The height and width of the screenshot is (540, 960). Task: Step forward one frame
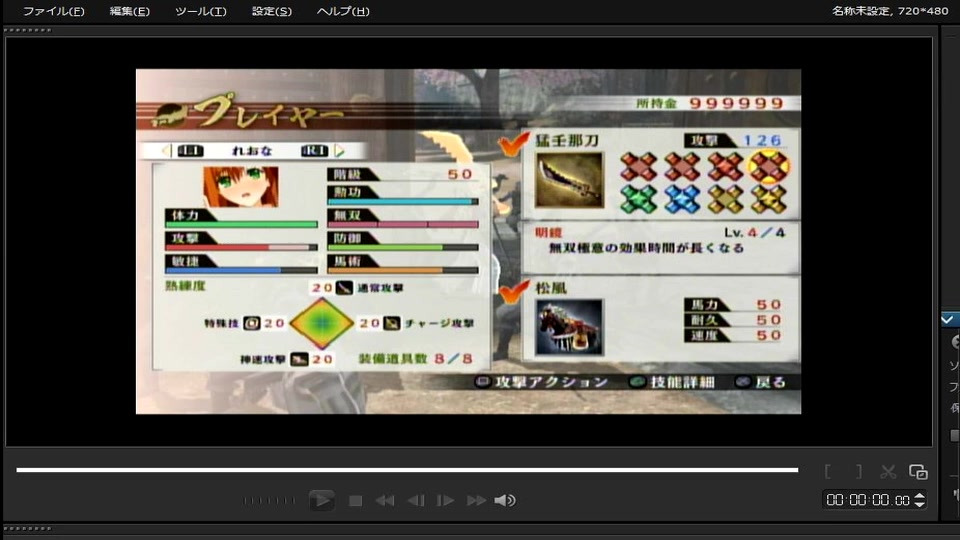tap(445, 501)
